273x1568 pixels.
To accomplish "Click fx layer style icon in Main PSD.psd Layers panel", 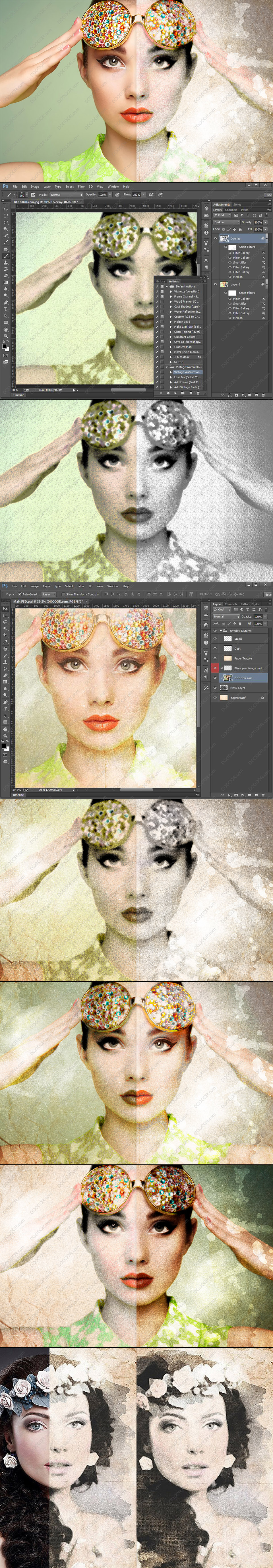I will point(229,796).
